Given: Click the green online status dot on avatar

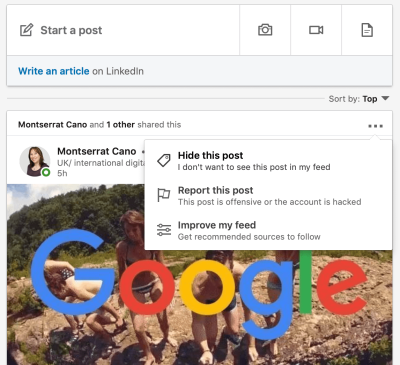Looking at the screenshot, I should pyautogui.click(x=46, y=172).
